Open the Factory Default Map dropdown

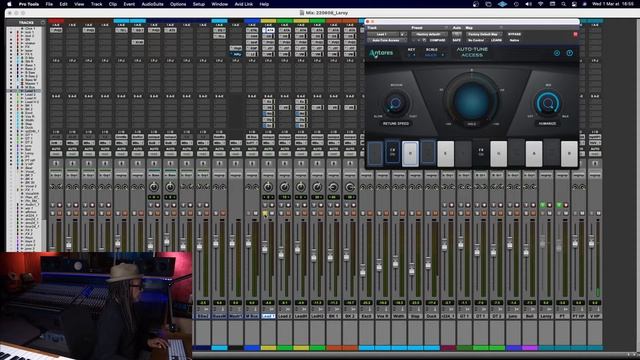point(483,34)
